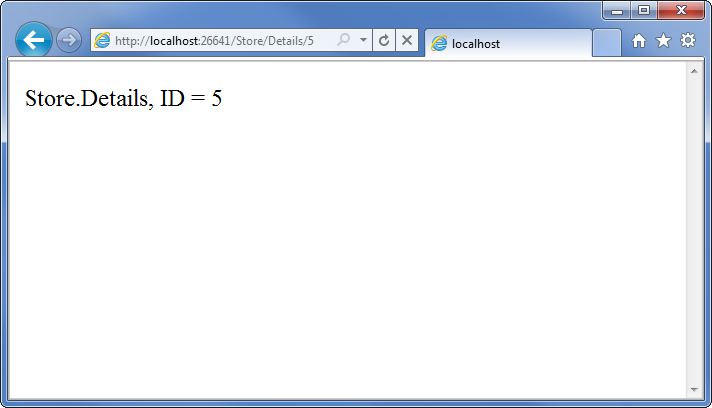Click the magnifier search icon in address bar
The width and height of the screenshot is (712, 408).
[344, 41]
